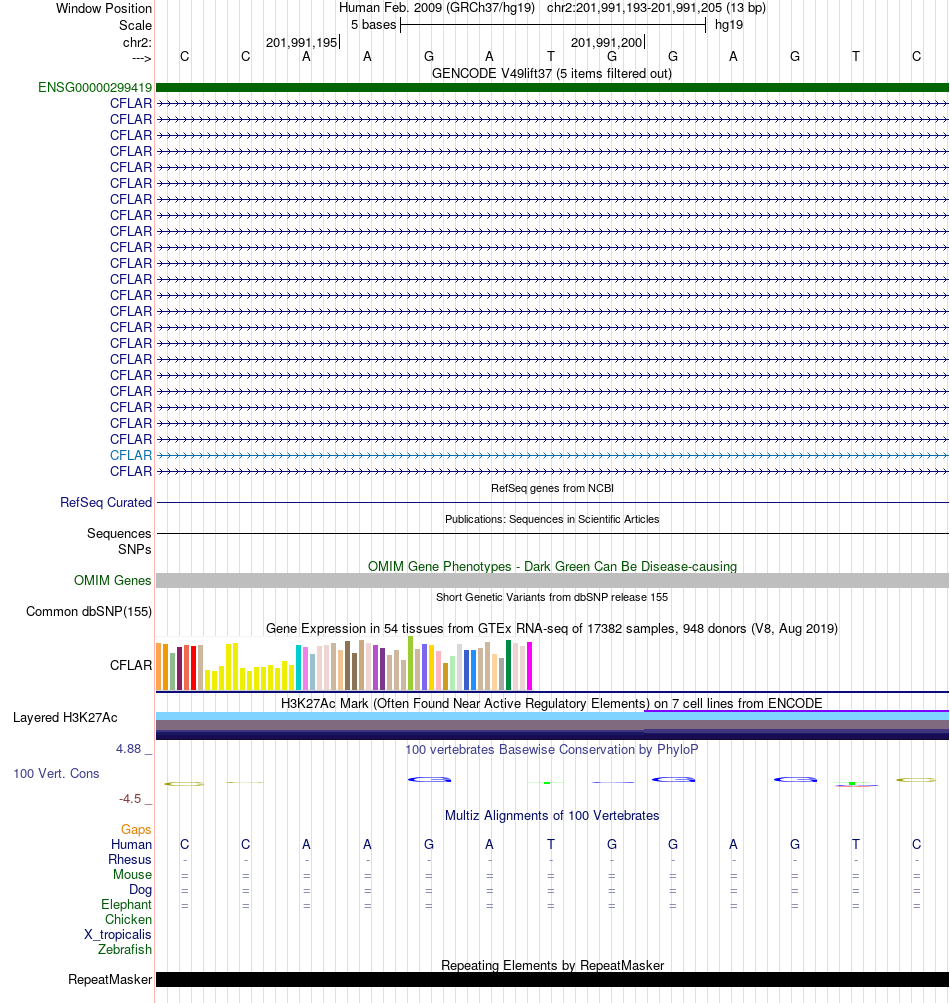Screen dimensions: 950x1003
Task: Click the GENCODE V49lift37 track title
Action: tap(551, 74)
